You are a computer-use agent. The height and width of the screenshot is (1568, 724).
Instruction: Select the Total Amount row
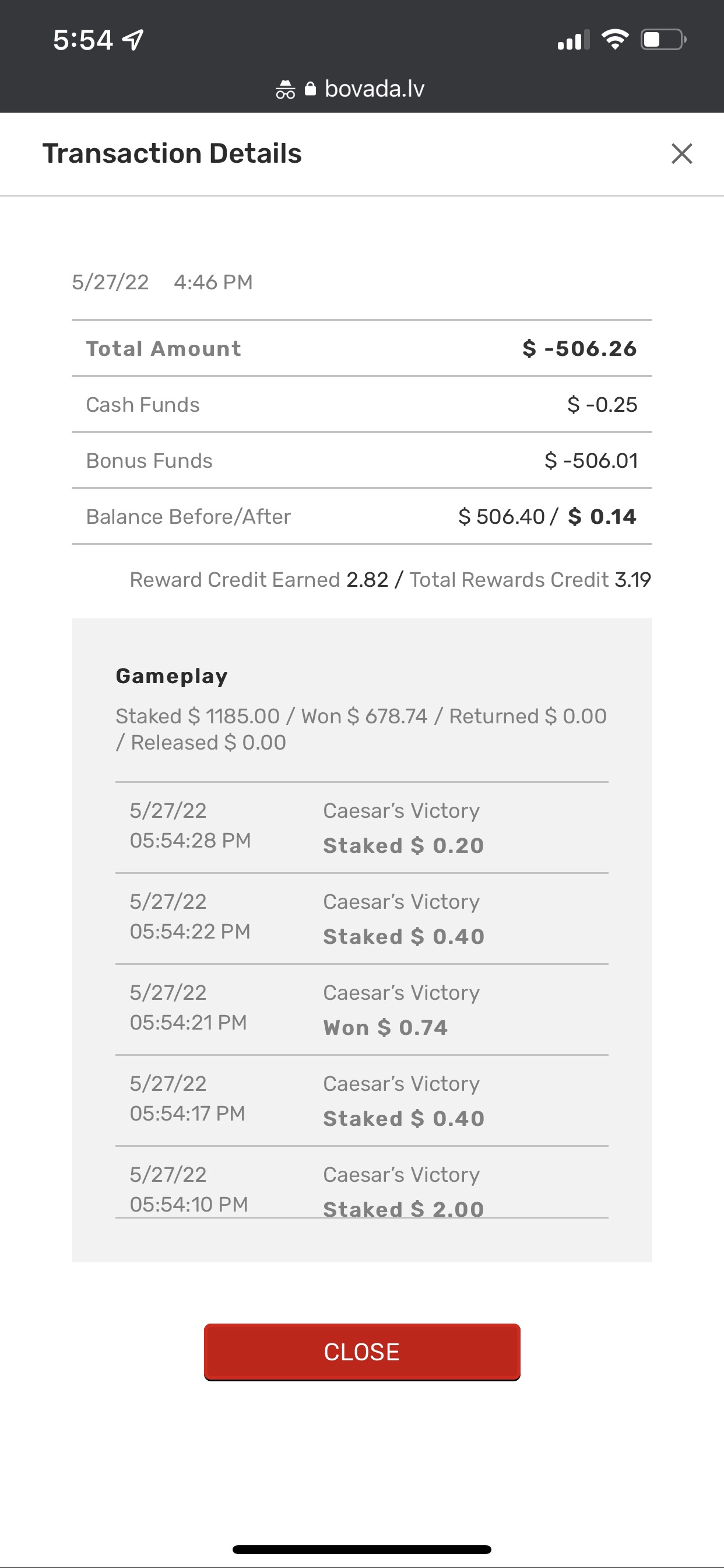(x=361, y=349)
